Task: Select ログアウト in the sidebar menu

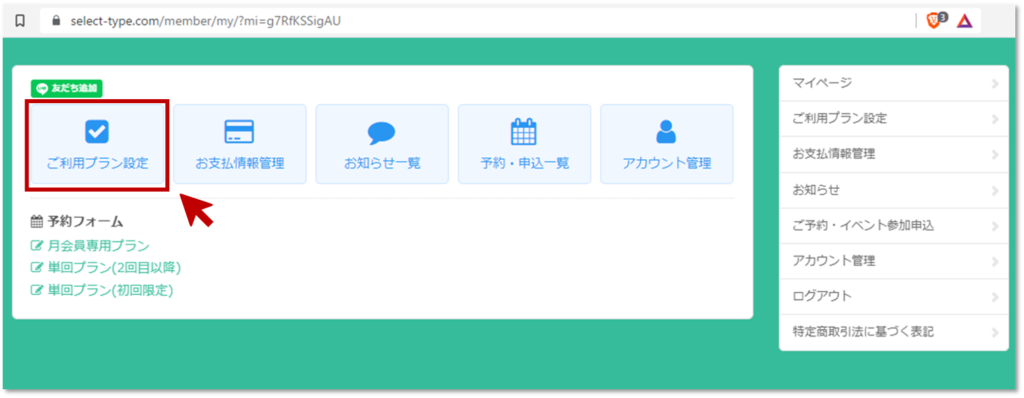Action: pyautogui.click(x=893, y=297)
